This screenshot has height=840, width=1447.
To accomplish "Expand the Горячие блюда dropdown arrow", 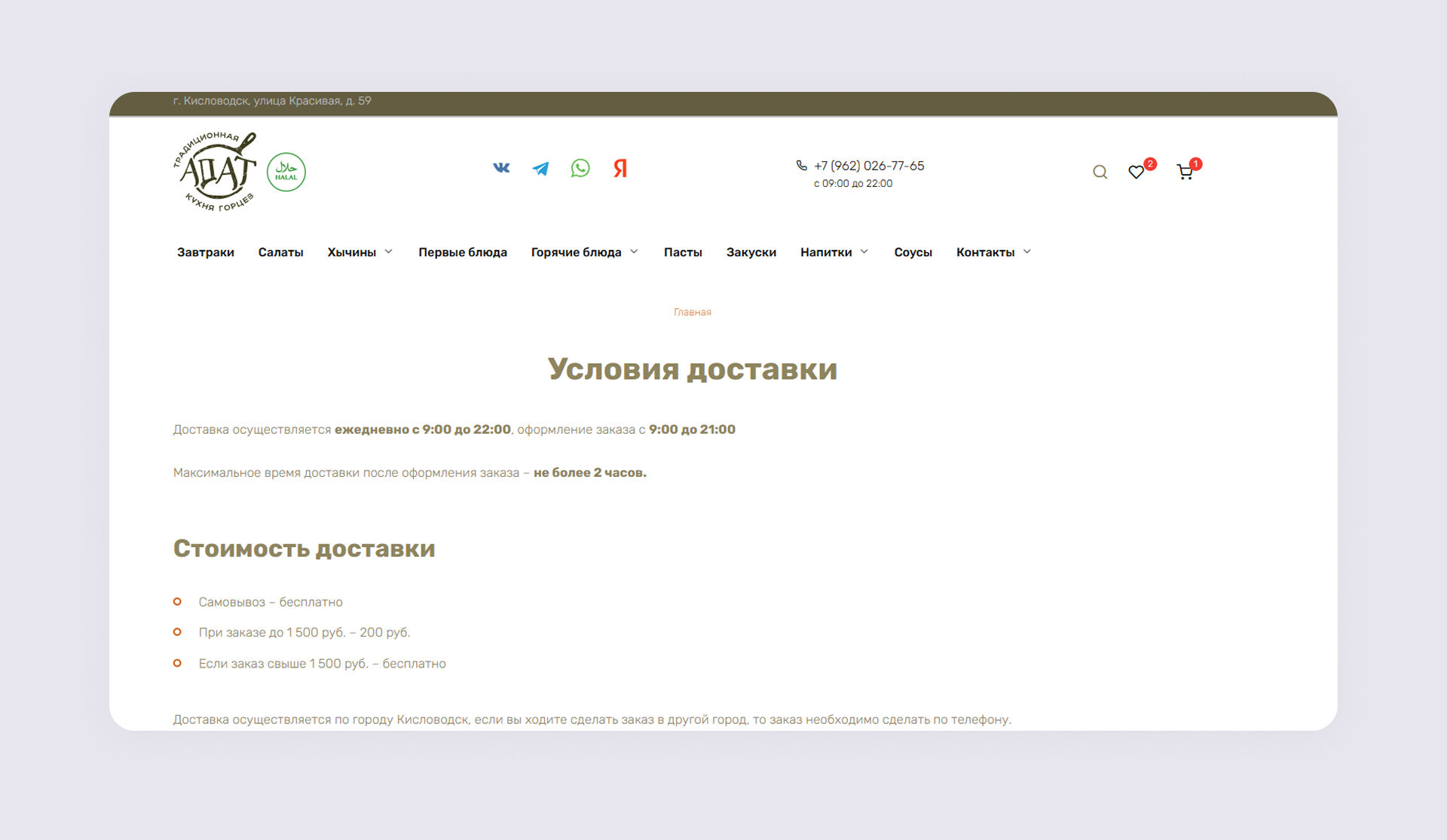I will [x=634, y=252].
